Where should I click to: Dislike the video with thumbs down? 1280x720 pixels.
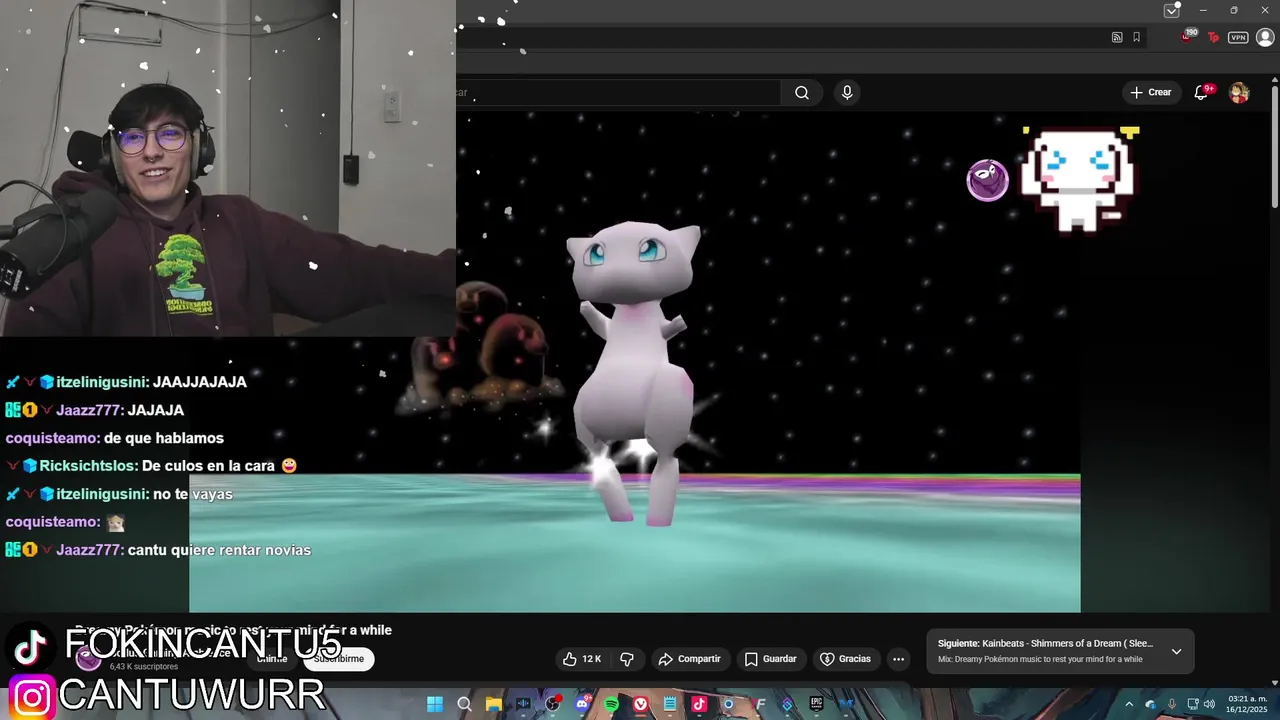628,659
